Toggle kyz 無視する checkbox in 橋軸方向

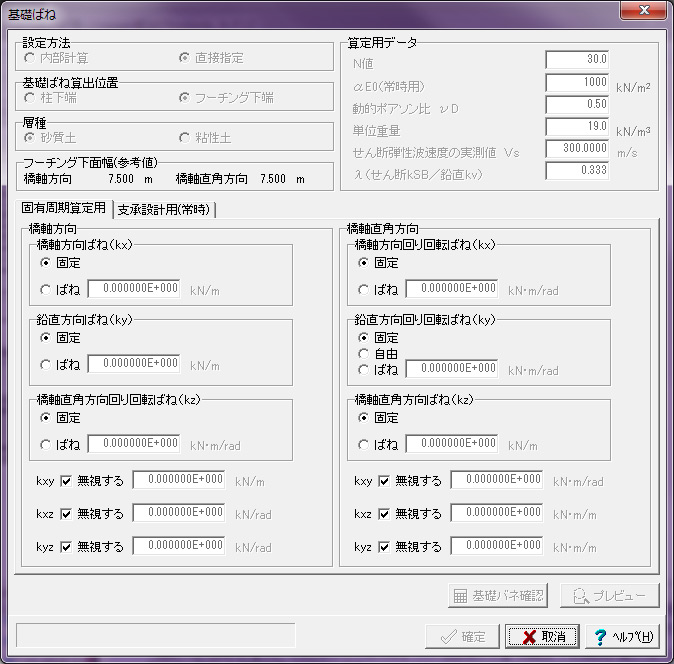(66, 547)
